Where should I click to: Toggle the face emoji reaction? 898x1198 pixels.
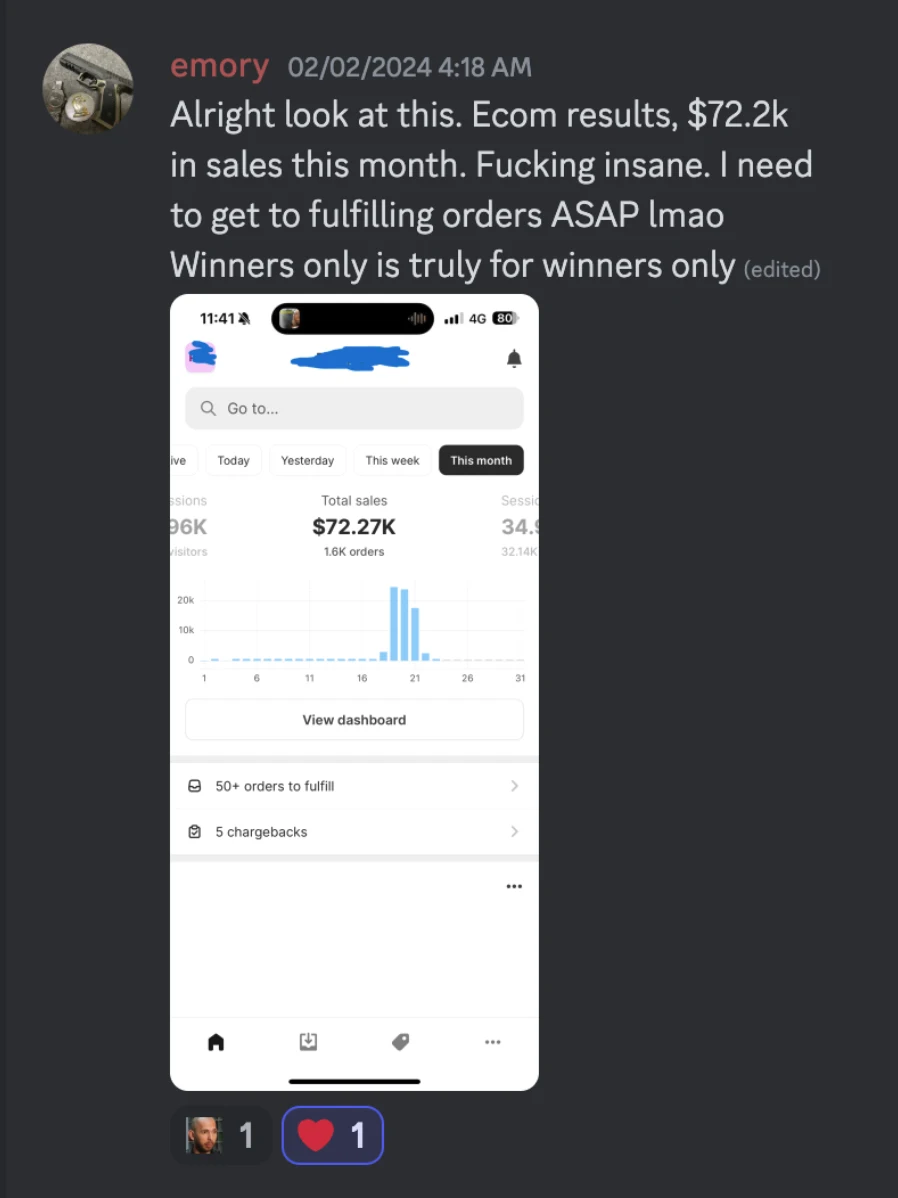(x=221, y=1135)
